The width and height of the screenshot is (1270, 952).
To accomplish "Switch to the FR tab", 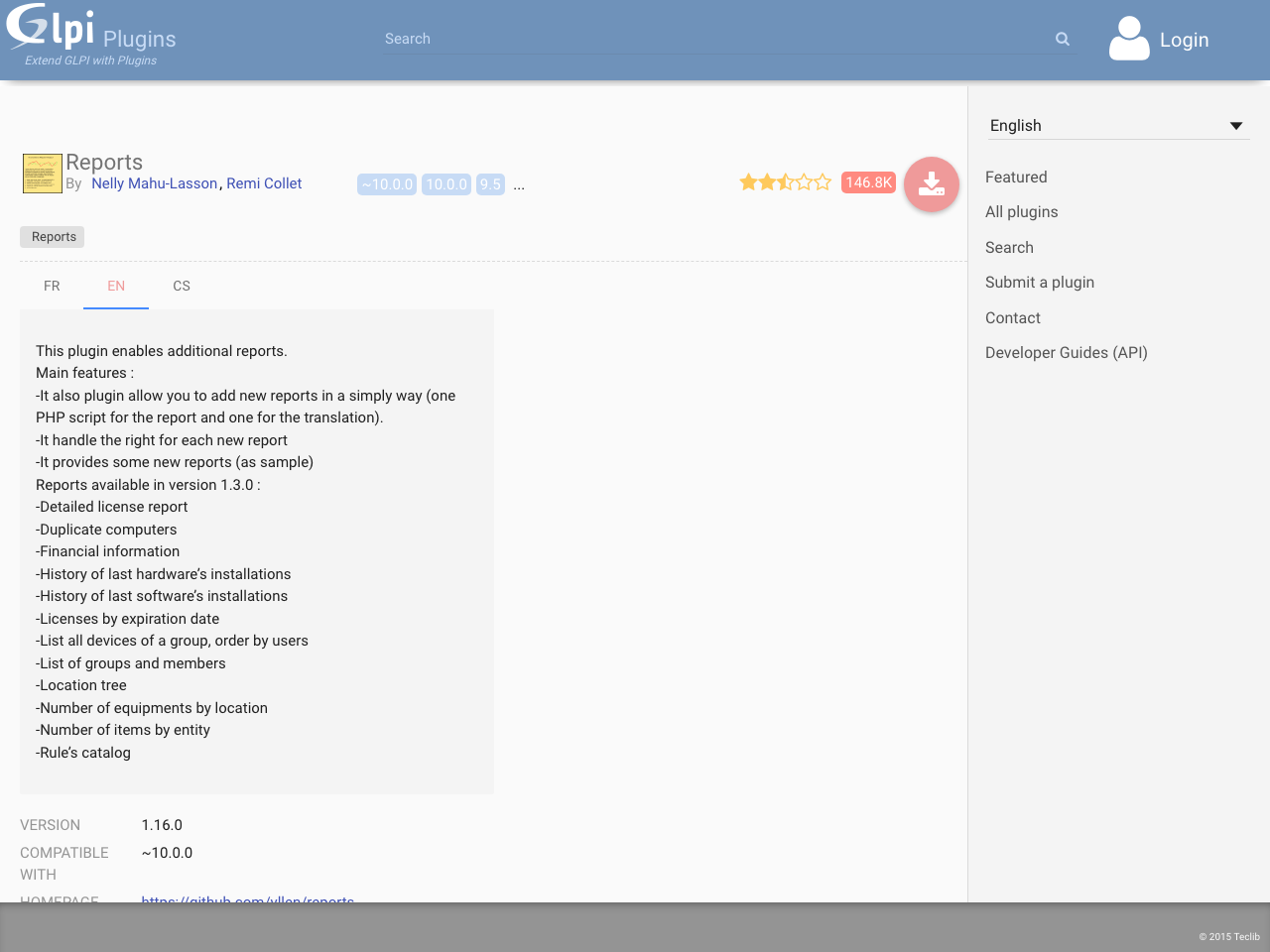I will tap(52, 286).
